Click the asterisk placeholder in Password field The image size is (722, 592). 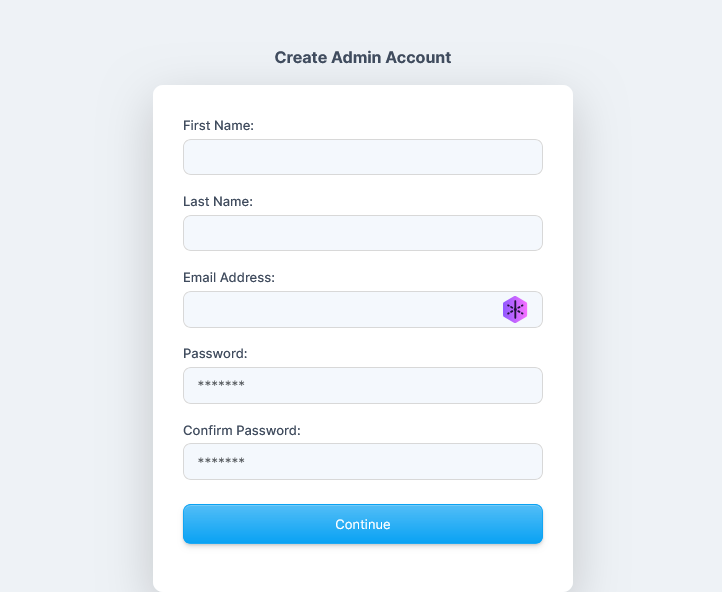pyautogui.click(x=221, y=385)
